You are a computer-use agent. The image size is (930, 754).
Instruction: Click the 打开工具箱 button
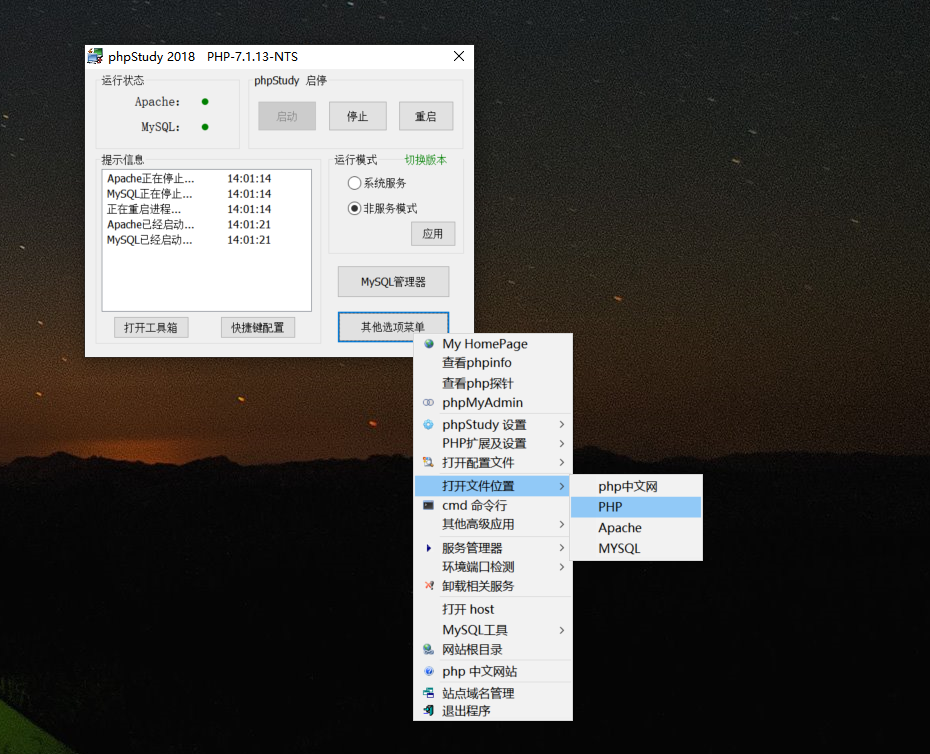[x=151, y=327]
